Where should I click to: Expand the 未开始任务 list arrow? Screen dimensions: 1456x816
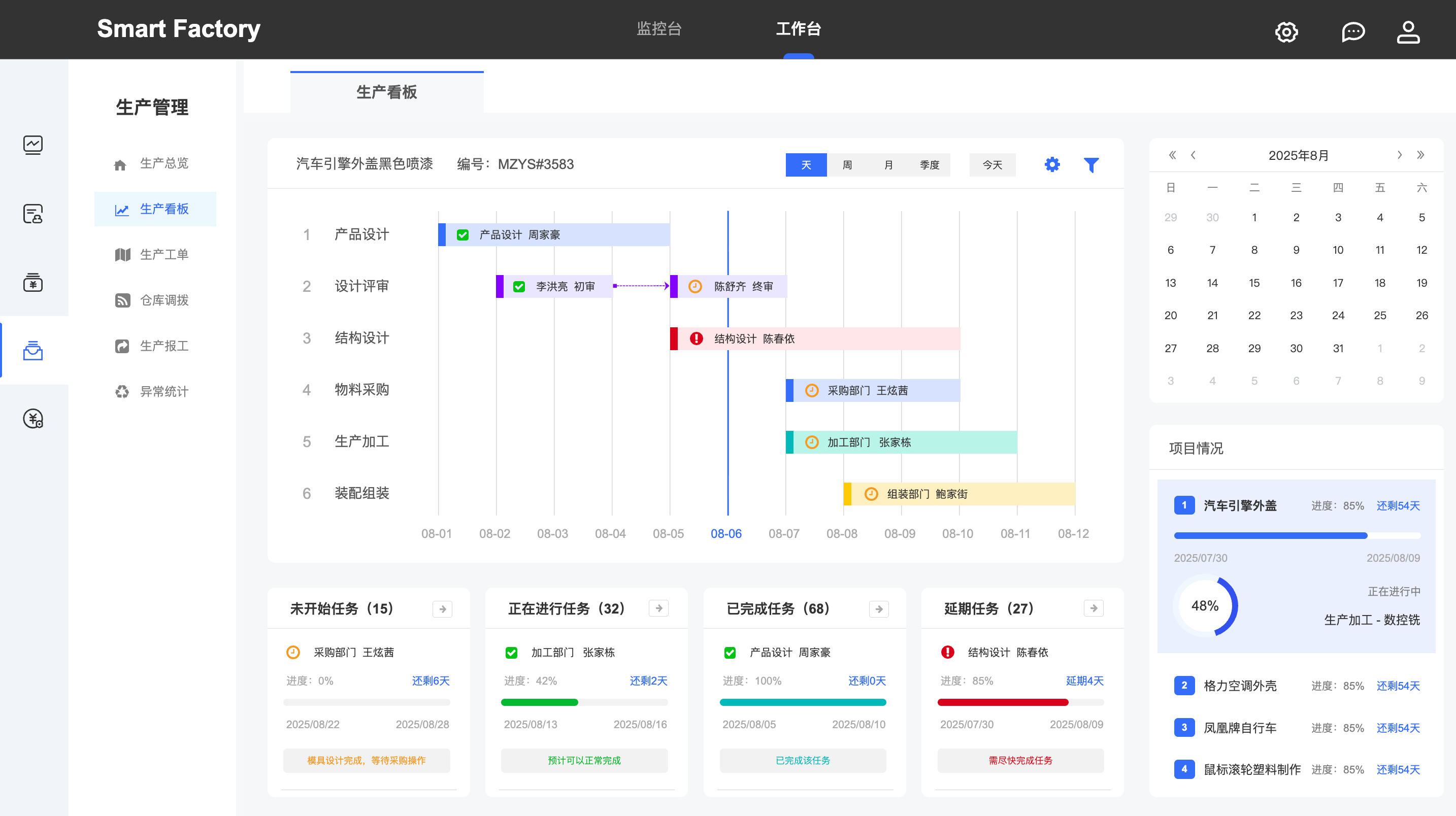point(443,609)
